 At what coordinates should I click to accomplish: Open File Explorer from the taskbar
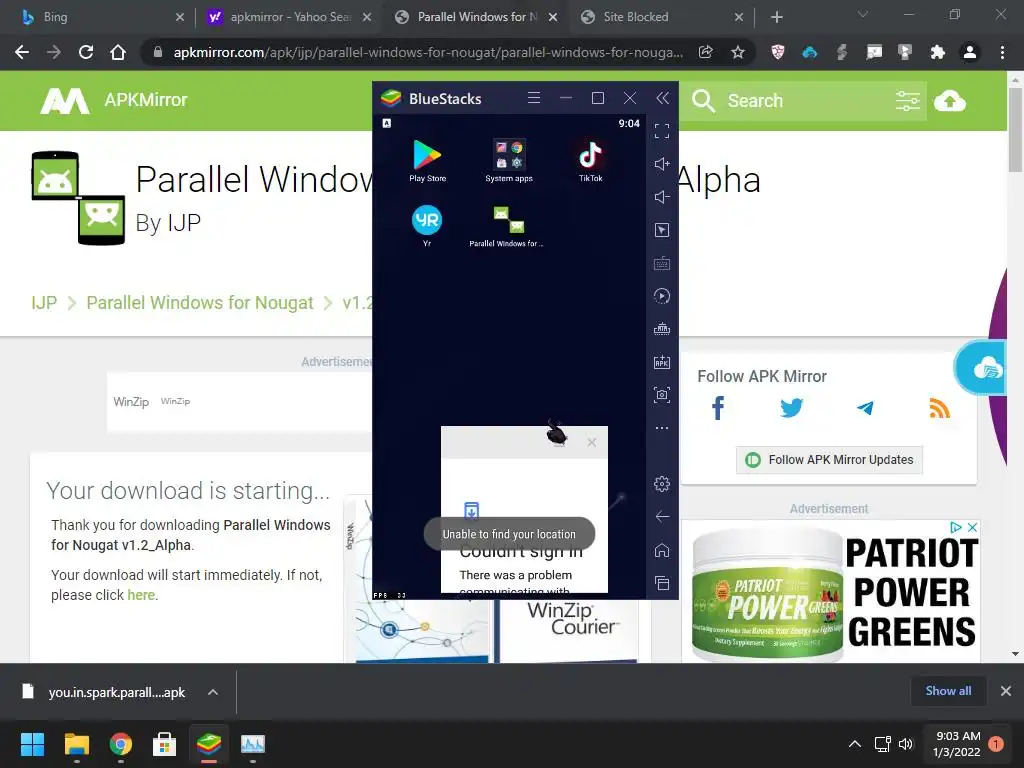coord(76,744)
